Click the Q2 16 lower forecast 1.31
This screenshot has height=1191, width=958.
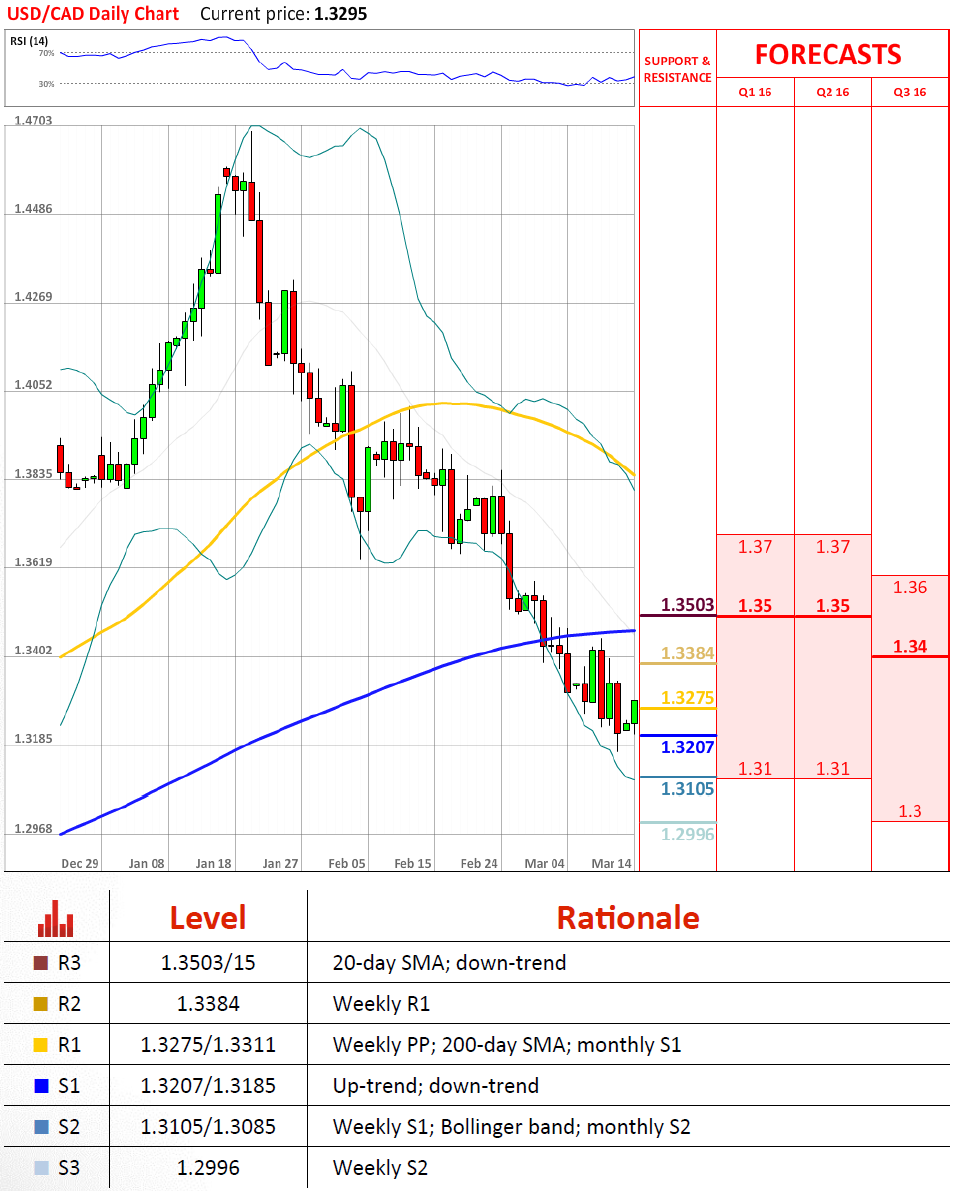click(x=833, y=769)
